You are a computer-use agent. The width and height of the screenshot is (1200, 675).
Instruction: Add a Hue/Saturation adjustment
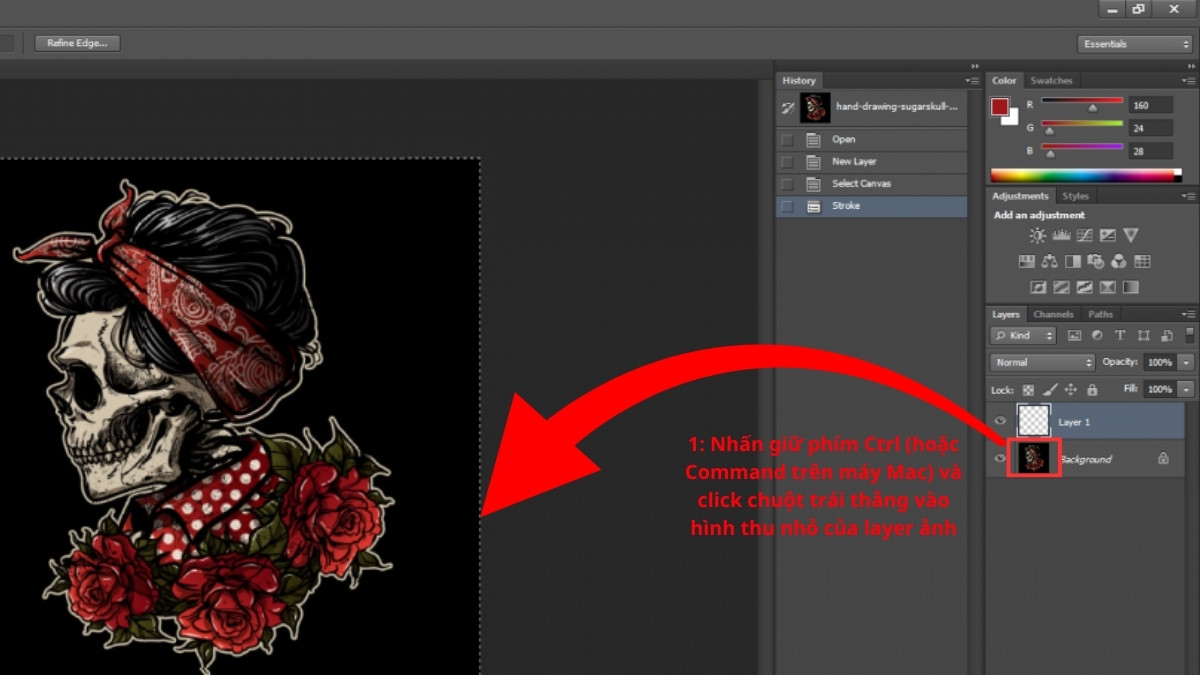1026,262
